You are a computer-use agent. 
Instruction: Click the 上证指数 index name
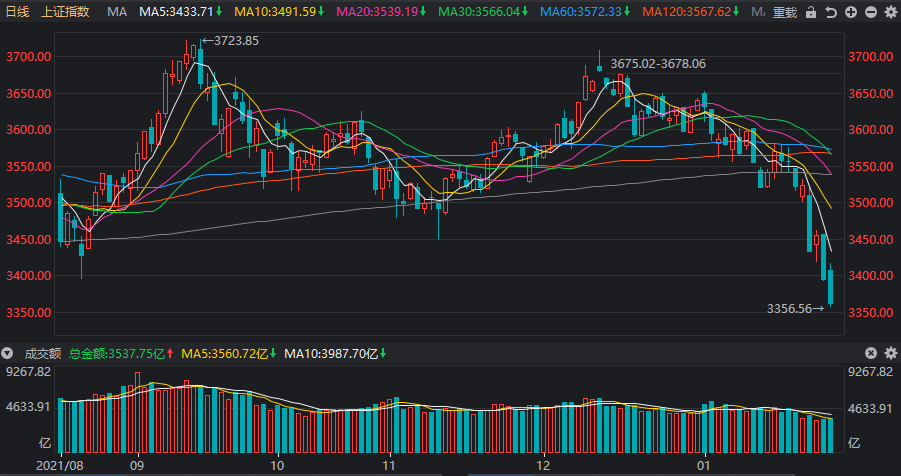(x=66, y=11)
